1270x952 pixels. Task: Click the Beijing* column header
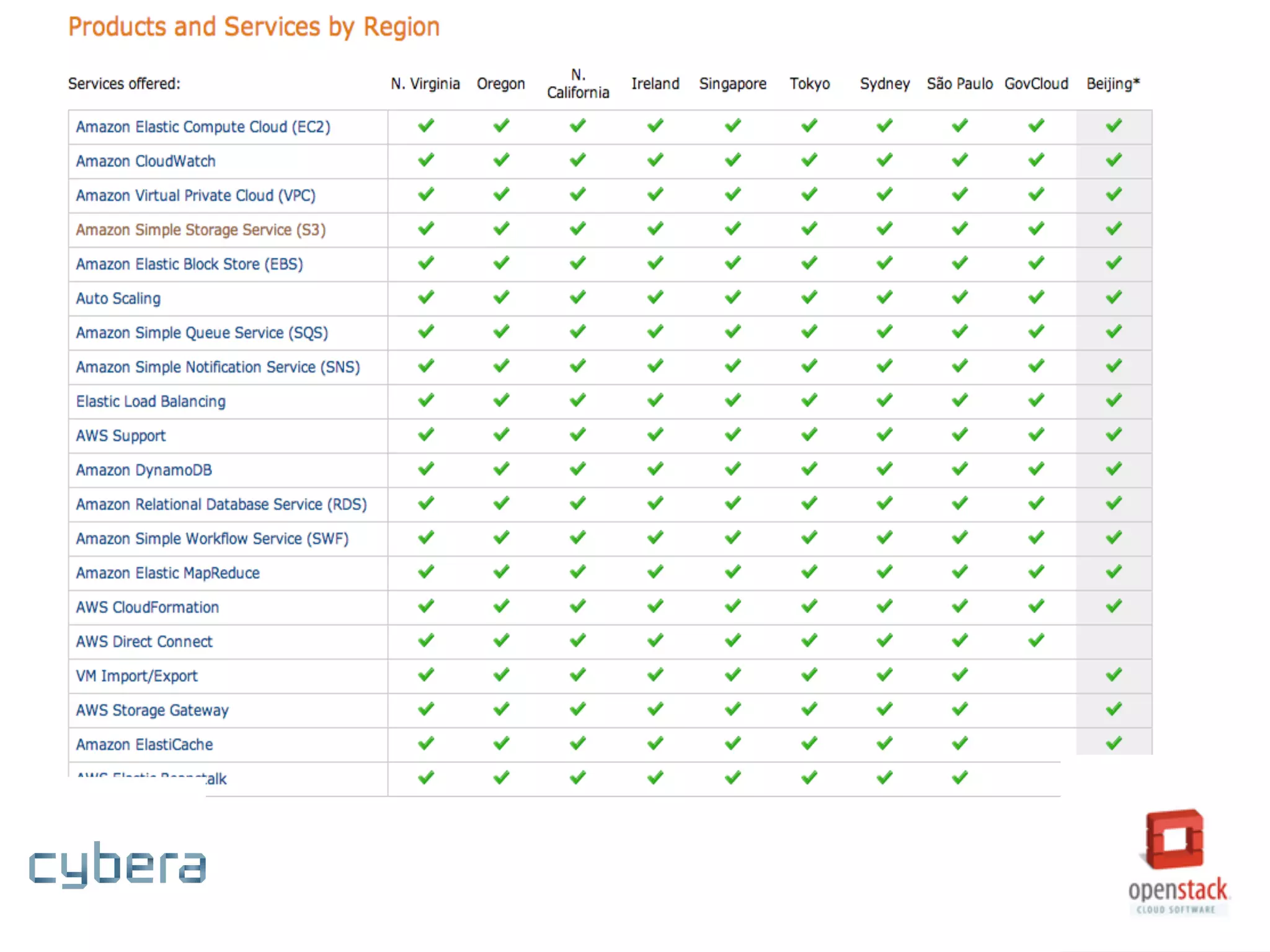1113,84
